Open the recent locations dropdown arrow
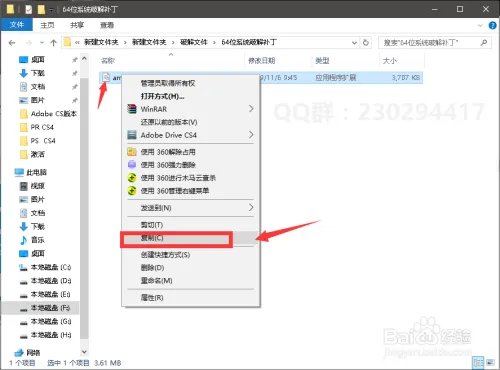Screen dimensions: 500x370 click(x=42, y=43)
